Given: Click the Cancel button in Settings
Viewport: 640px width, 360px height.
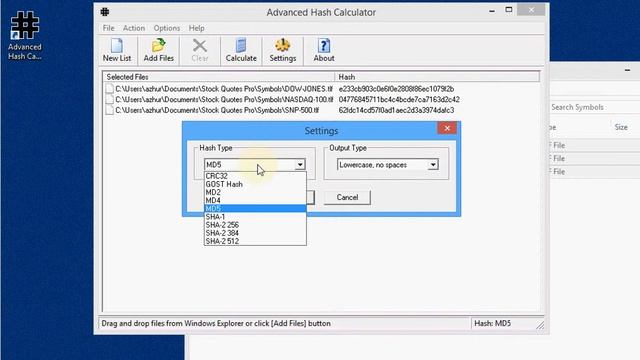Looking at the screenshot, I should 347,197.
